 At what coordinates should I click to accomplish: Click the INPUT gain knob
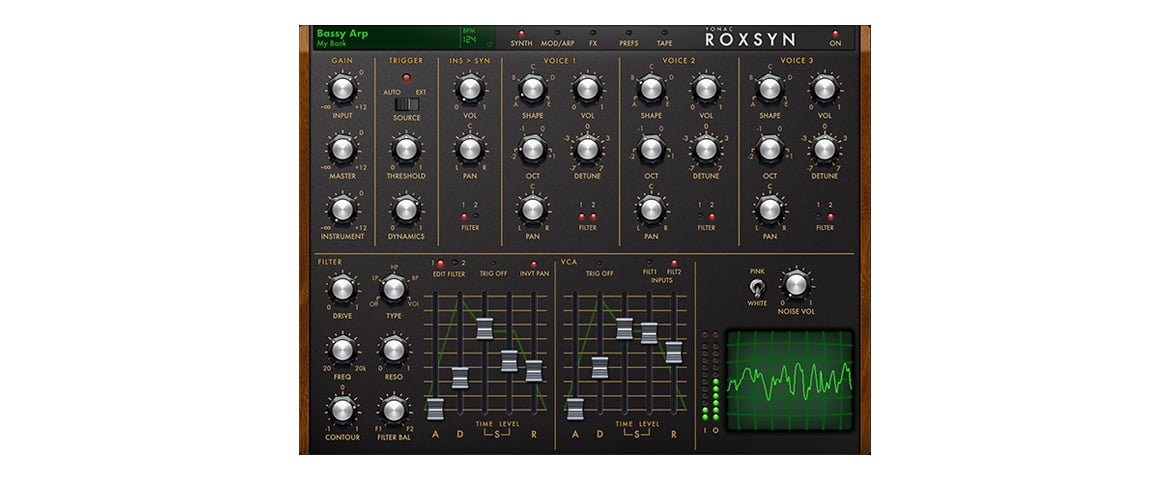(342, 90)
